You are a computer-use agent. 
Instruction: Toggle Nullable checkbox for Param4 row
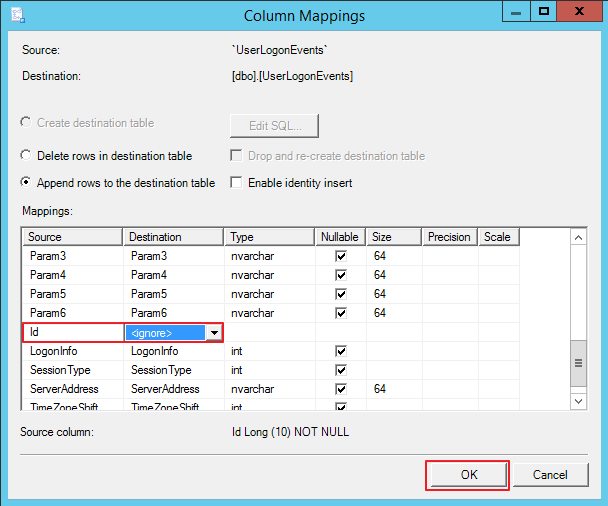(x=341, y=275)
